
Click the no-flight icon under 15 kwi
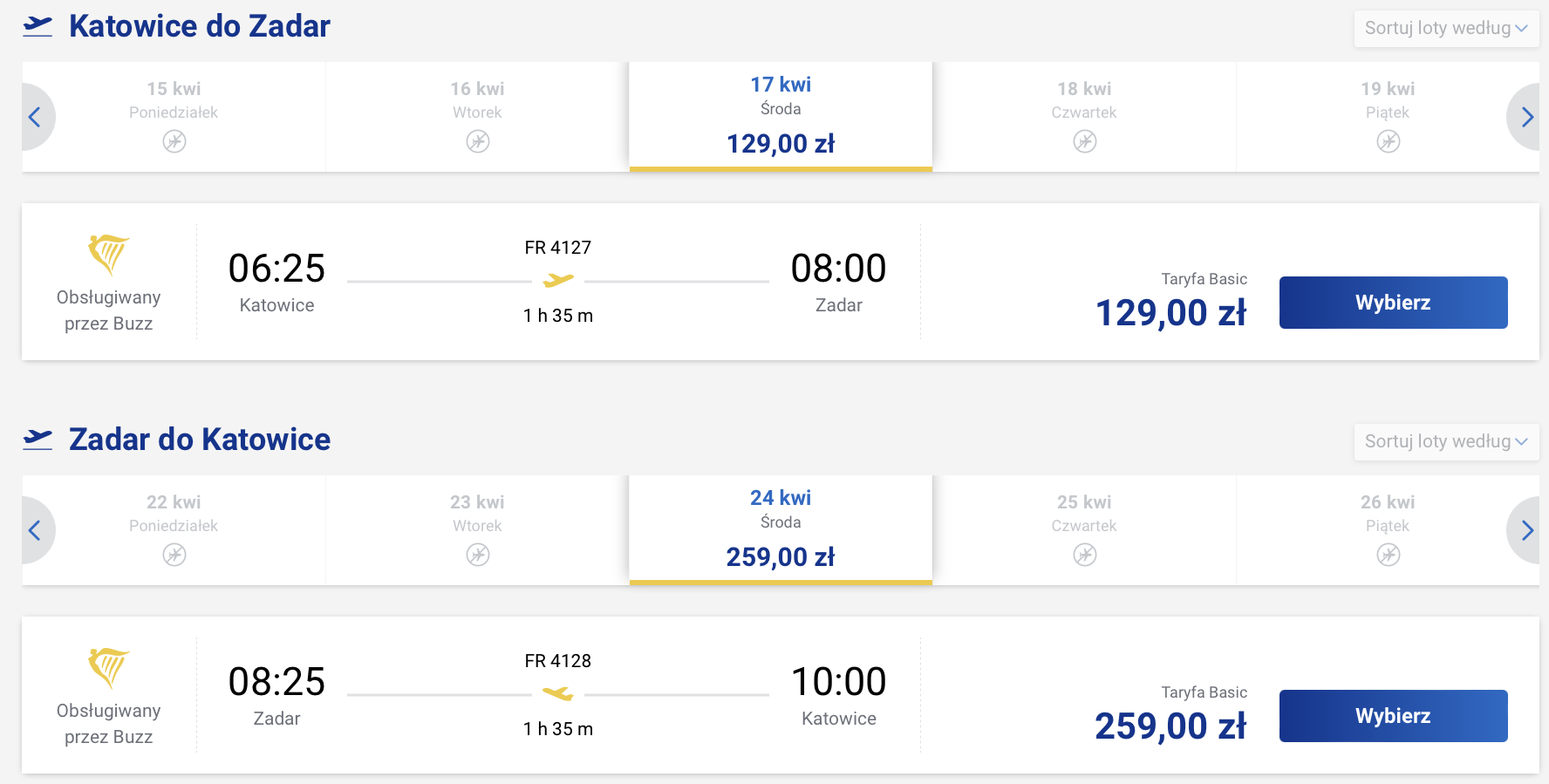[x=174, y=141]
